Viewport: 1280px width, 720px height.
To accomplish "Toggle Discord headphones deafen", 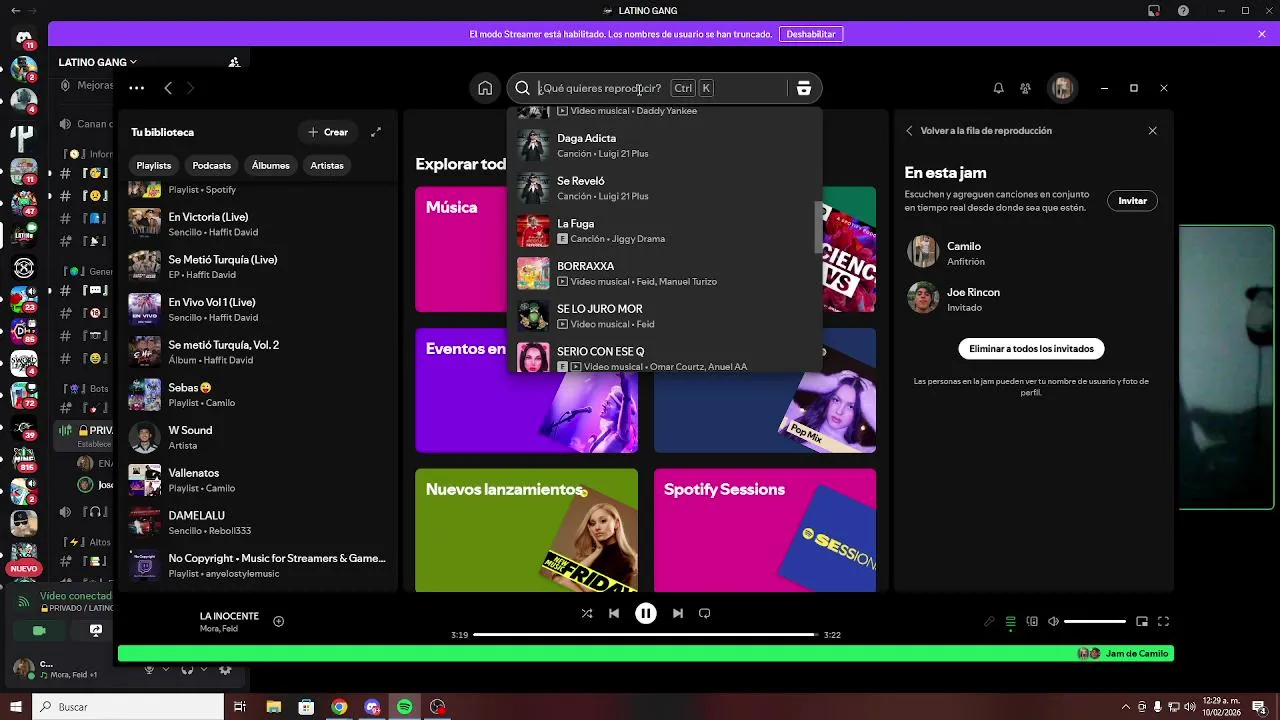I will click(x=187, y=670).
